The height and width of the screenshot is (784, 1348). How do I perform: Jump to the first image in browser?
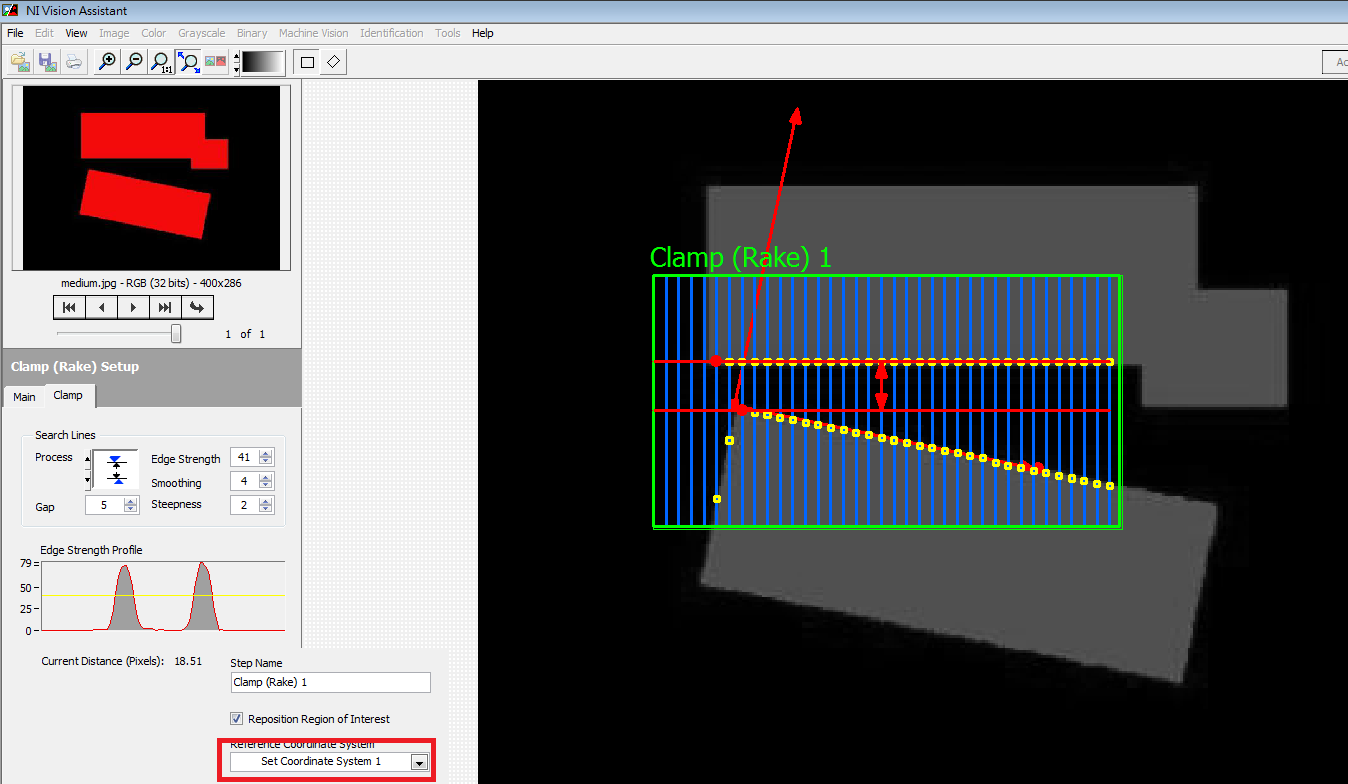69,307
